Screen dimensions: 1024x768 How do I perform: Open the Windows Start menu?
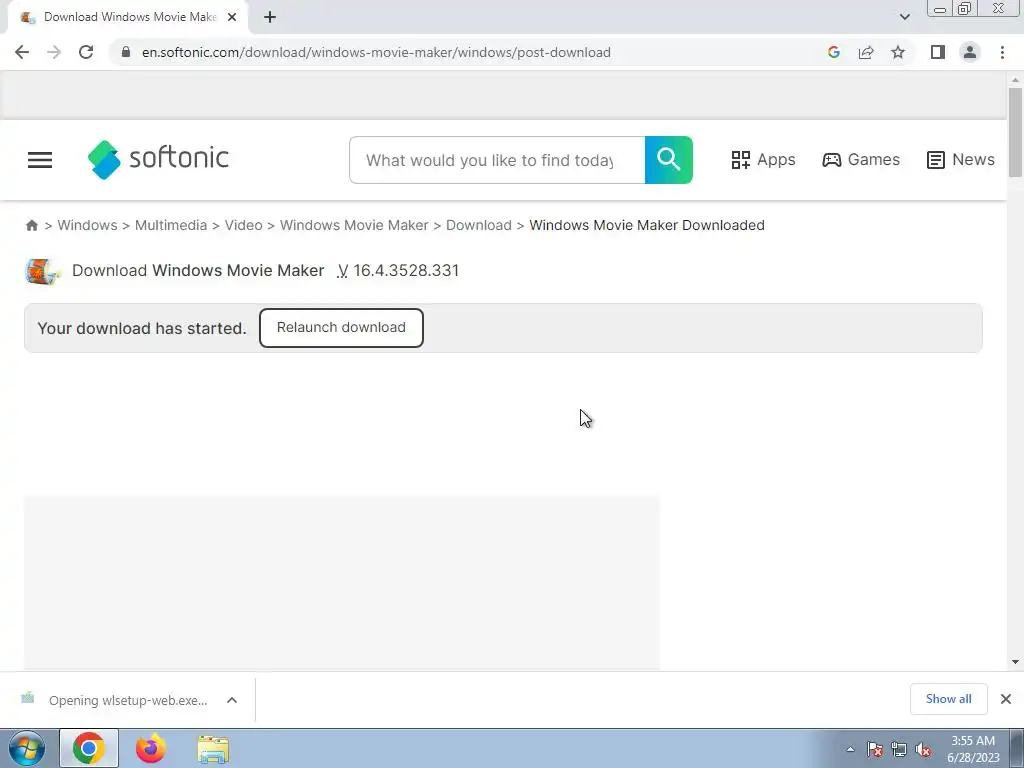pos(27,748)
